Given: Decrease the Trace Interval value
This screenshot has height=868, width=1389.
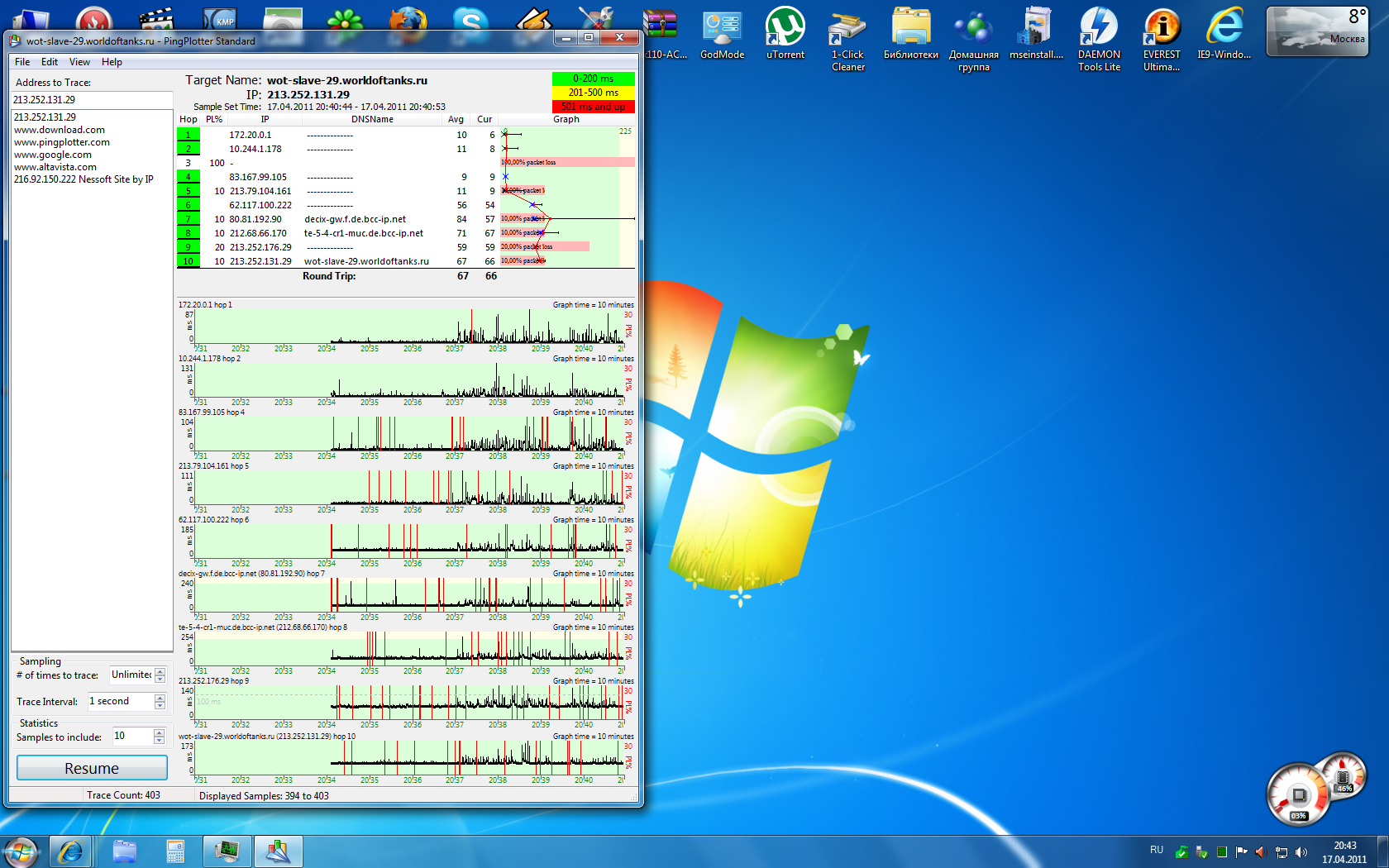Looking at the screenshot, I should [x=160, y=705].
